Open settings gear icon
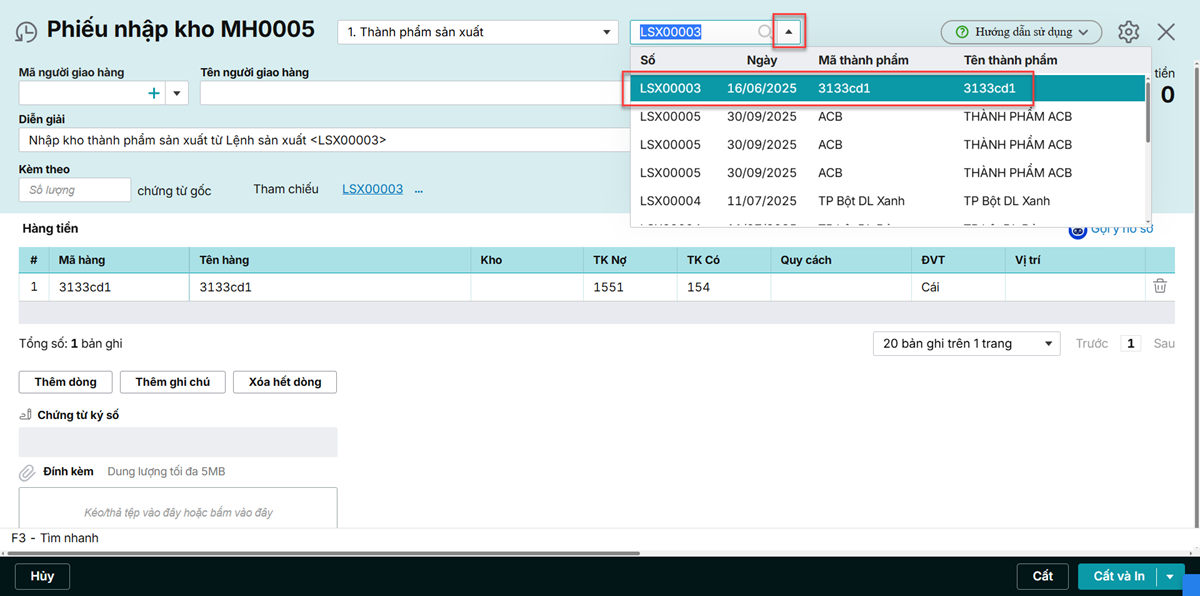Image resolution: width=1200 pixels, height=596 pixels. (x=1128, y=32)
